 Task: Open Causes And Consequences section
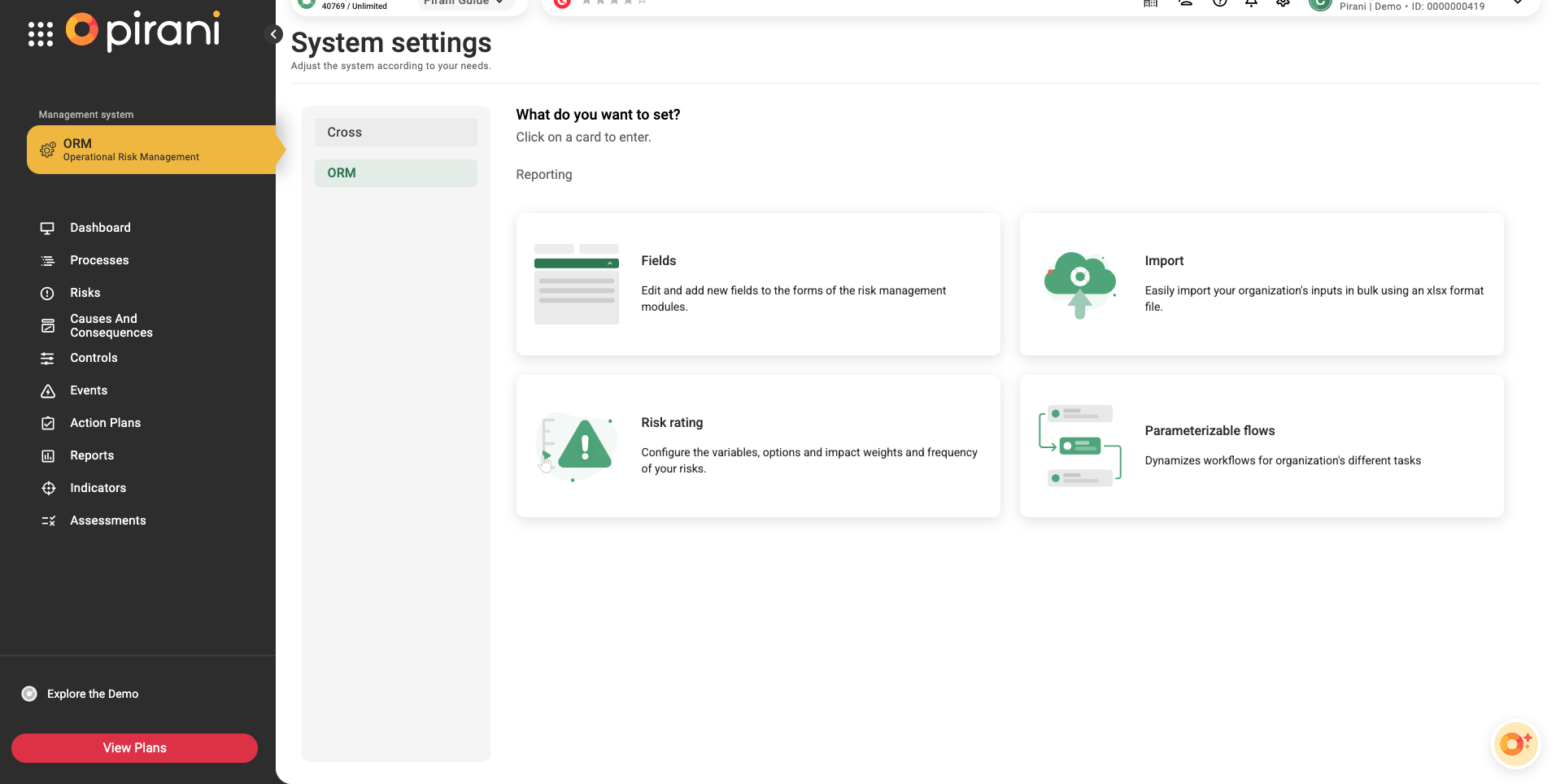[111, 325]
